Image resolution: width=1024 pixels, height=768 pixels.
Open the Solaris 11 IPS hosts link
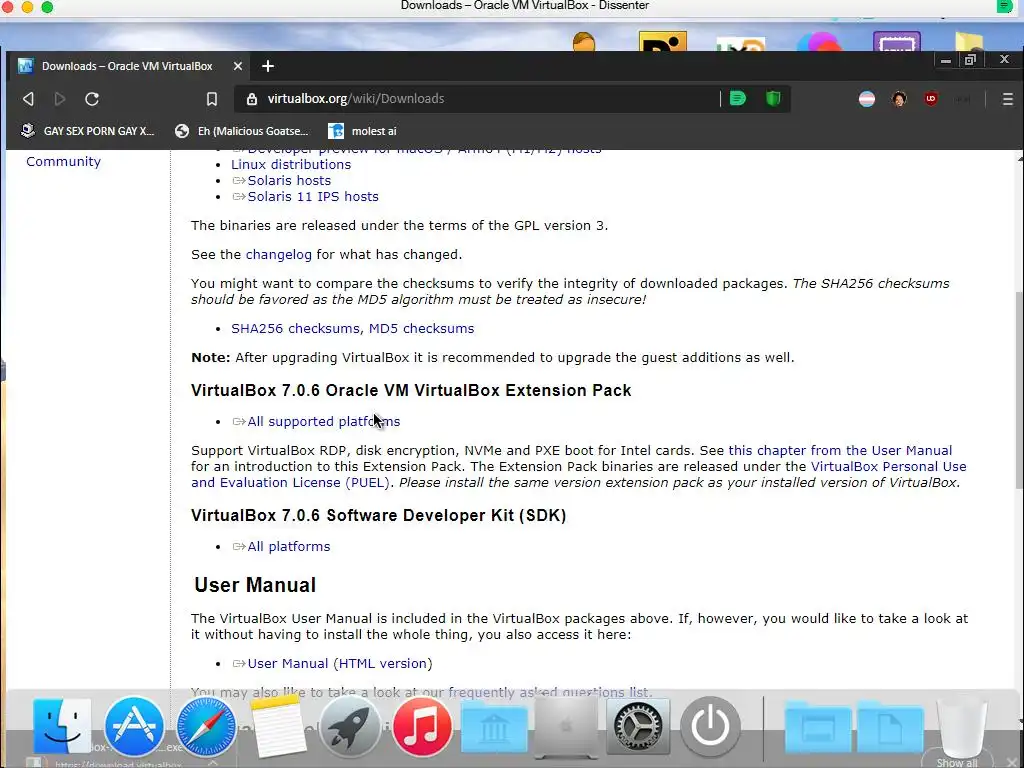click(x=313, y=197)
